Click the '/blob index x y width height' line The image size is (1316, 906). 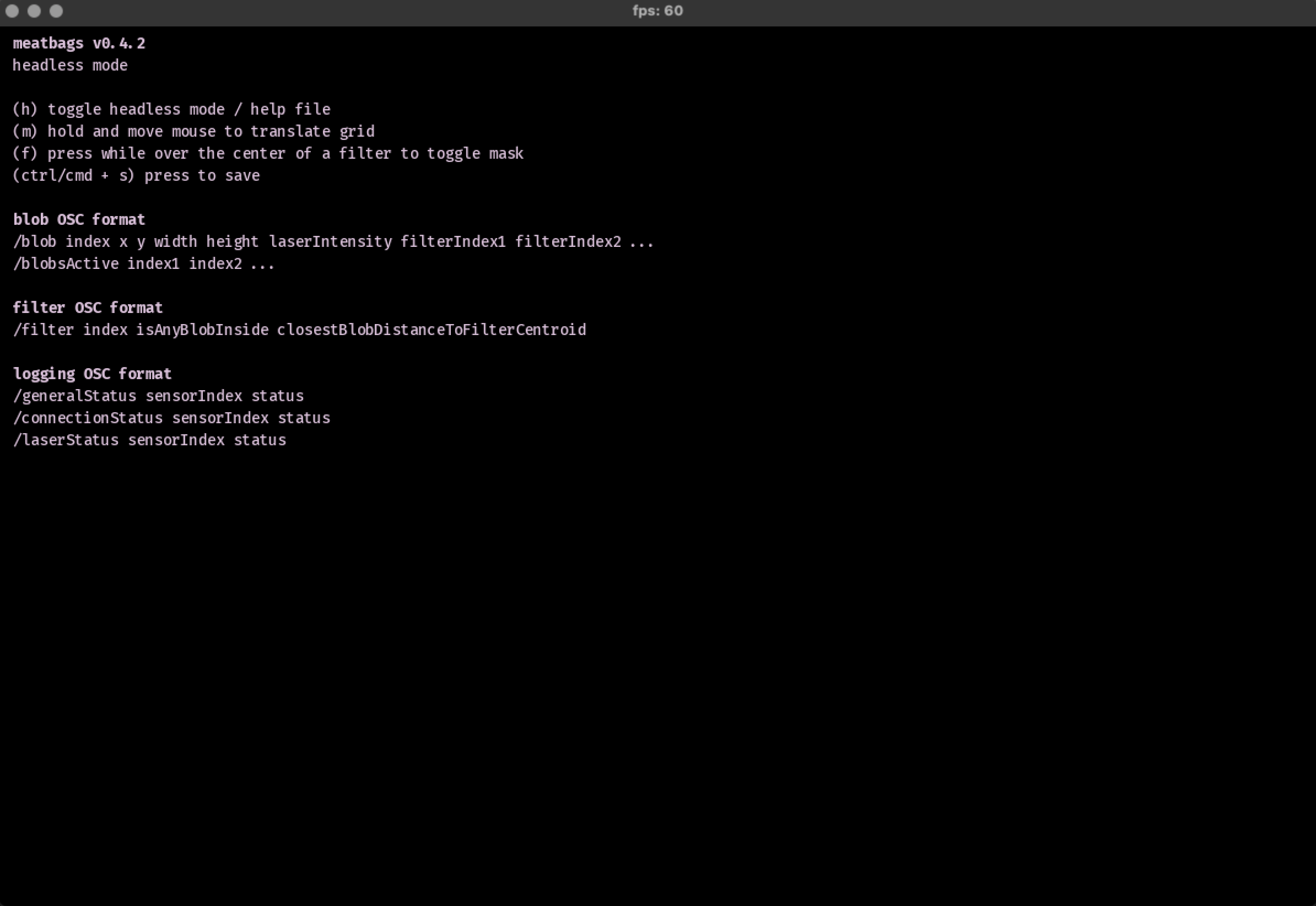click(333, 242)
